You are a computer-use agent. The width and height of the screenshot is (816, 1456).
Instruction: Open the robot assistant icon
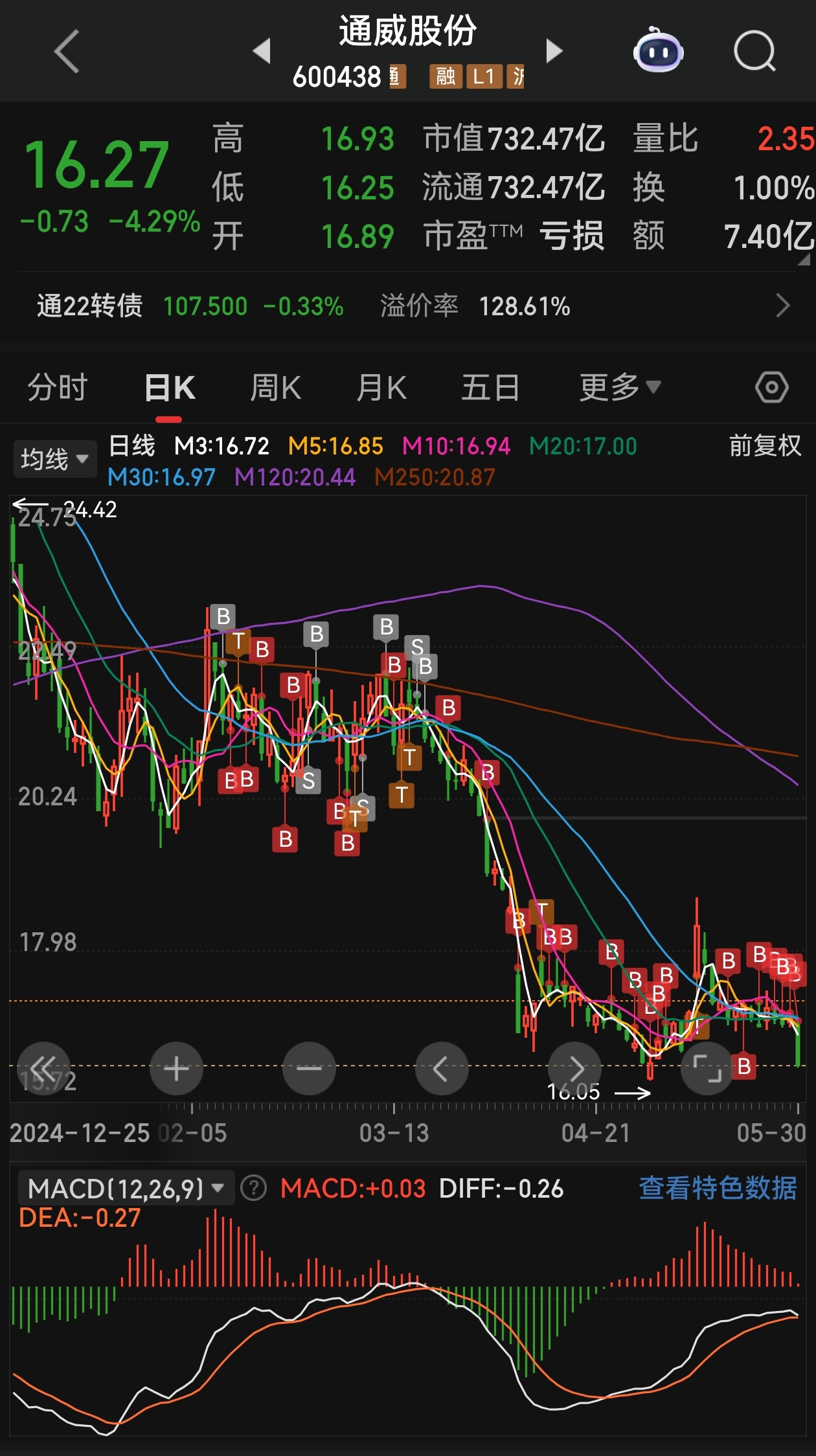click(x=658, y=50)
